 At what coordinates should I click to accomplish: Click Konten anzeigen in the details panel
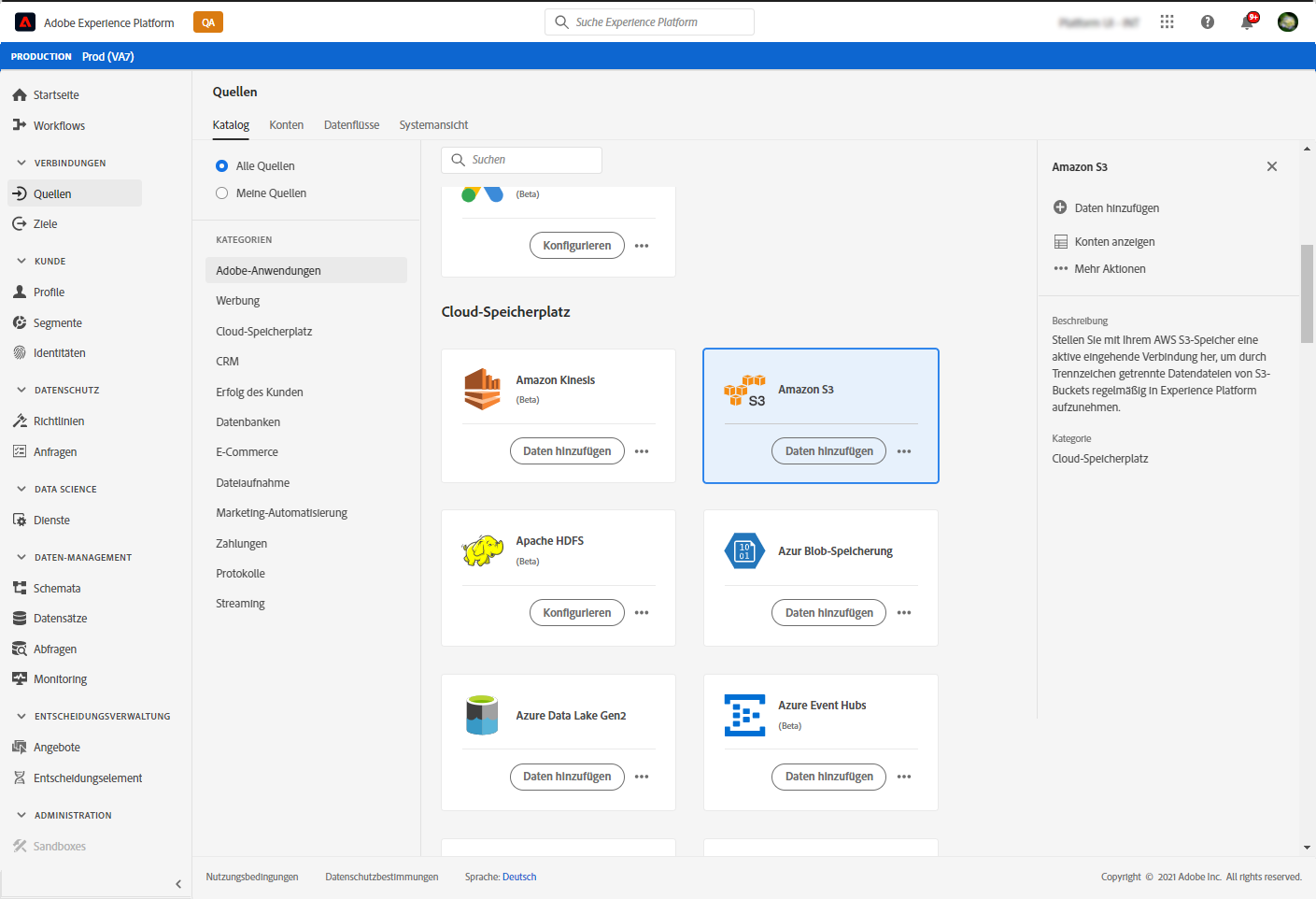coord(1105,241)
